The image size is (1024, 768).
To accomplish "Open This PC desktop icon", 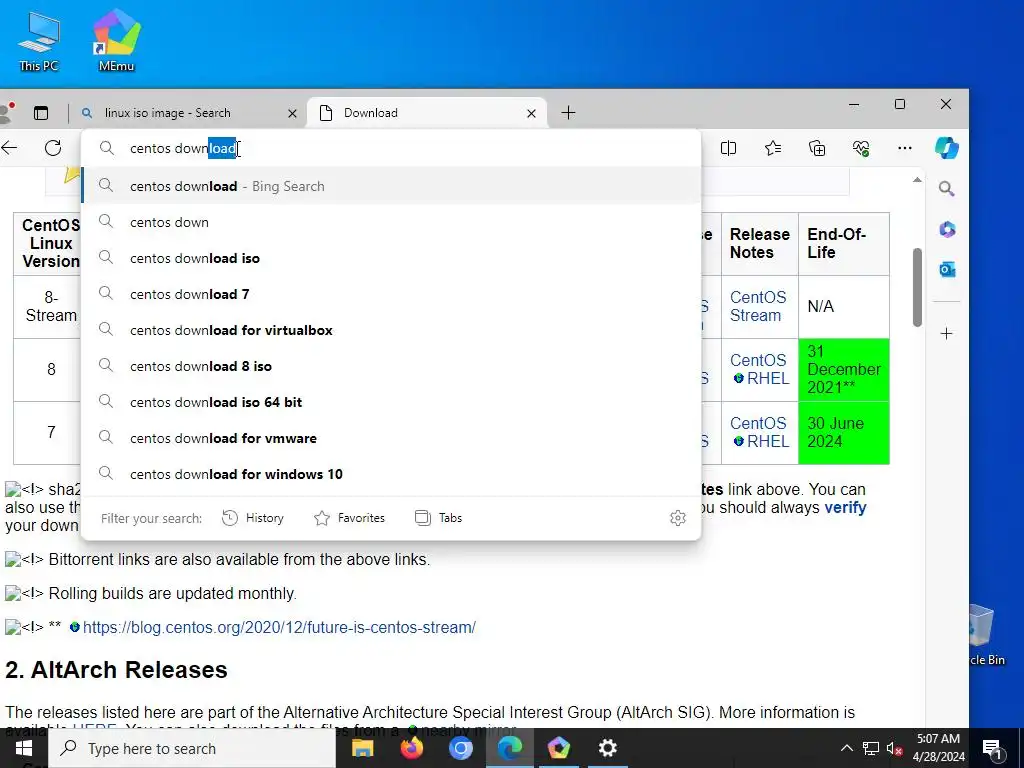I will click(x=39, y=42).
